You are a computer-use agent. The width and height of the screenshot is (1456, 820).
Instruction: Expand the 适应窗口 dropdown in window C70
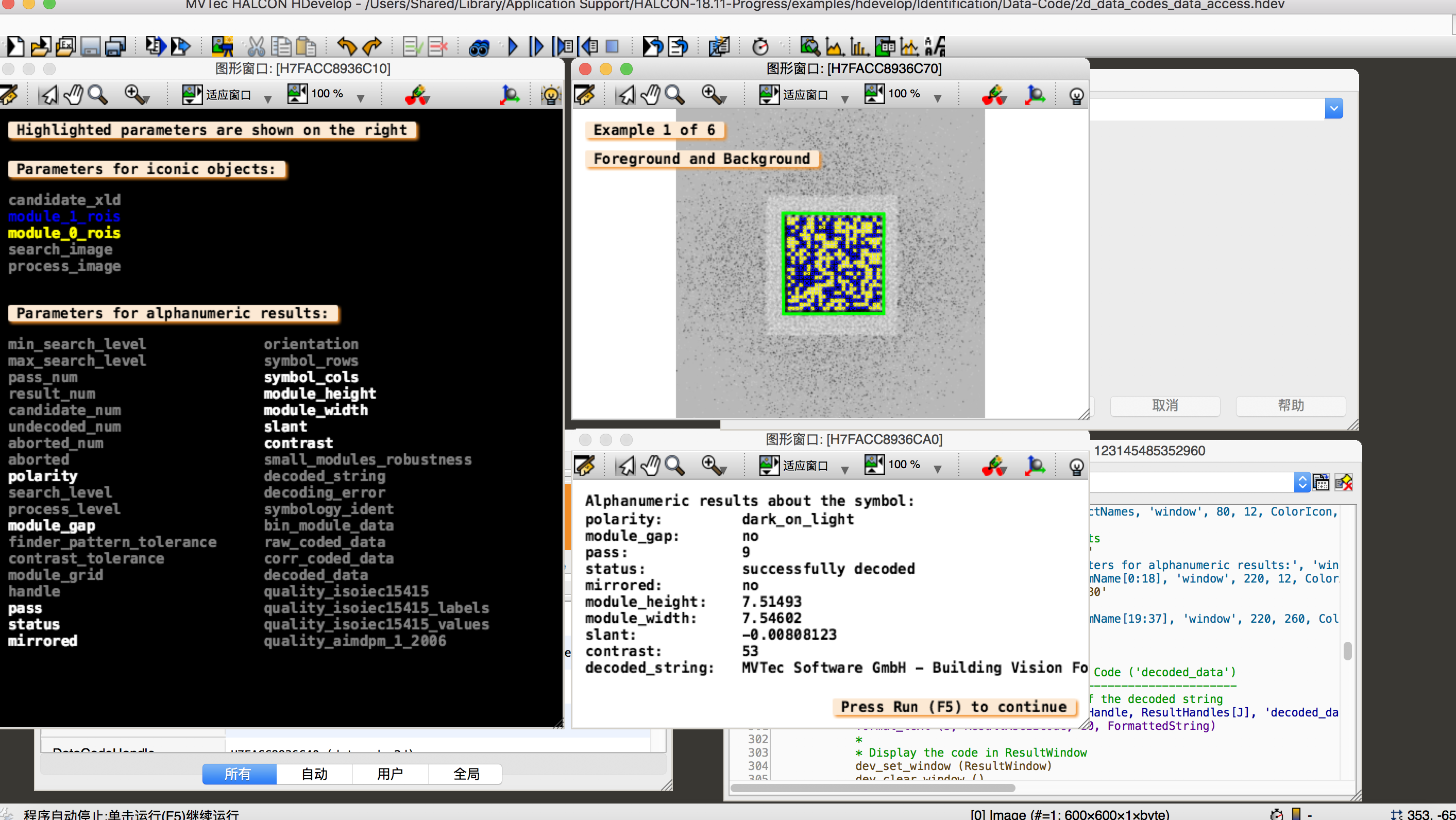[844, 98]
